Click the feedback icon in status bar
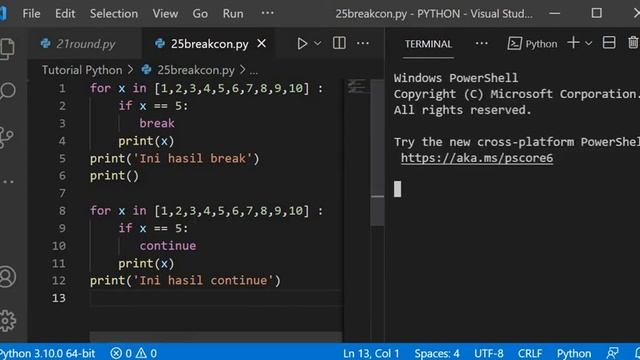 point(612,353)
